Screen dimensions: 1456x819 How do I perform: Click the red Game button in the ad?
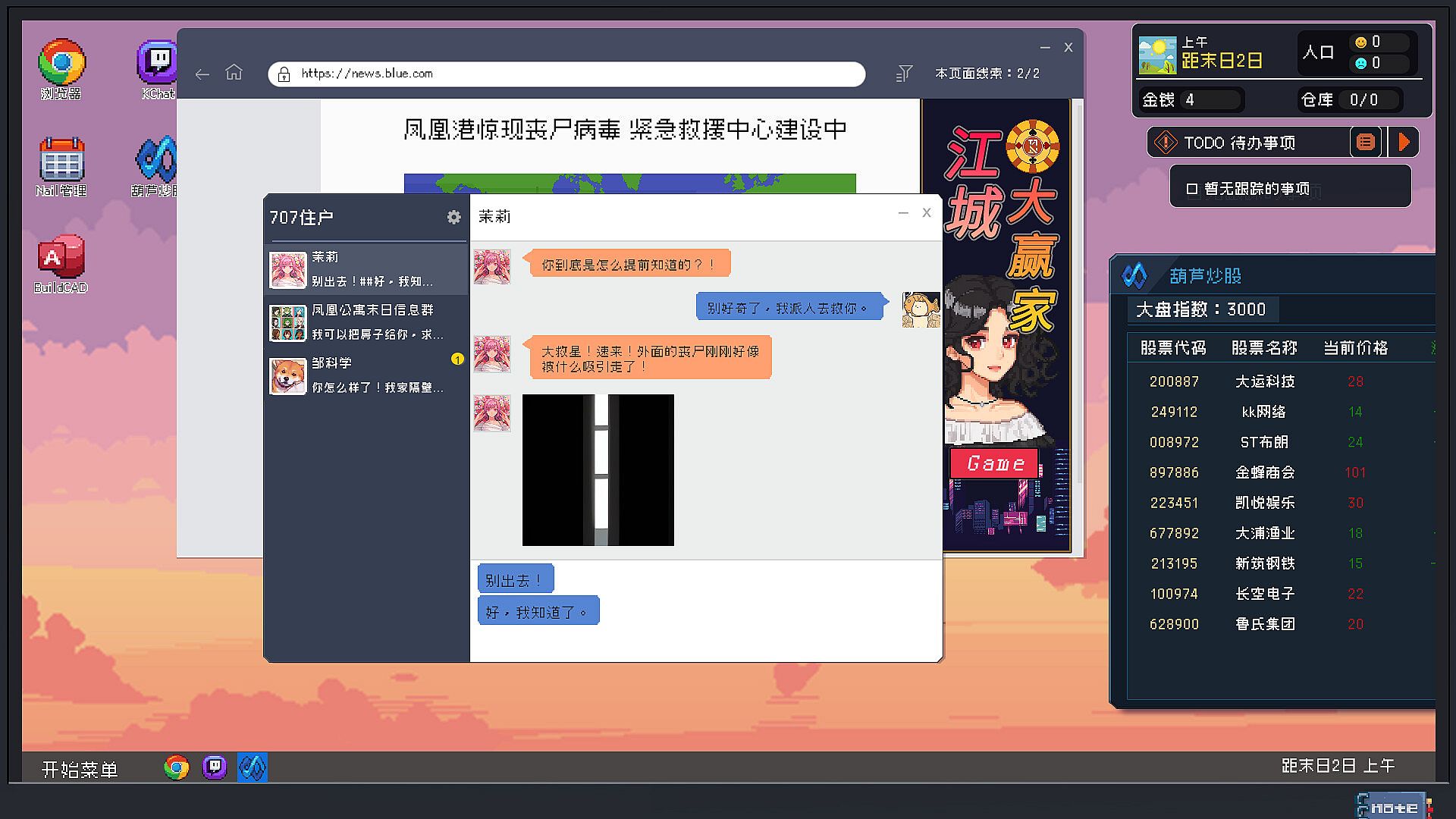click(995, 463)
